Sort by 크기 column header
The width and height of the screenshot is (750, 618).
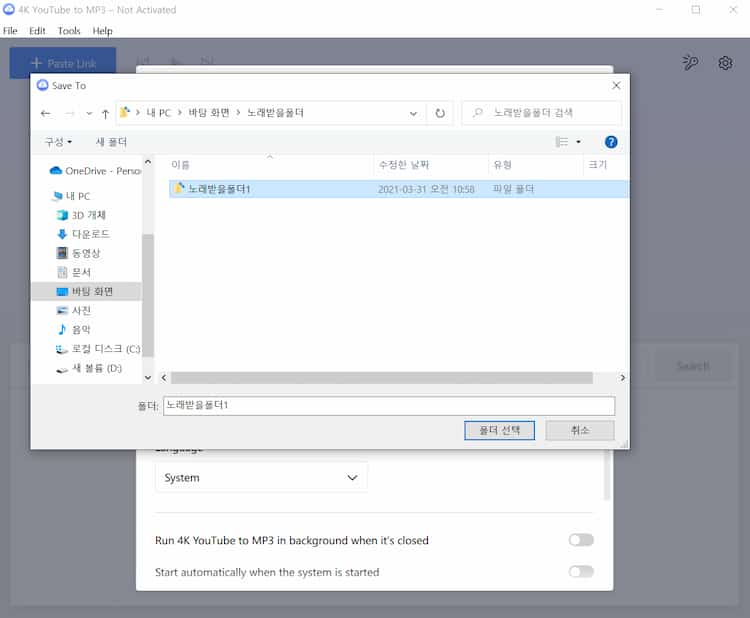pyautogui.click(x=597, y=165)
